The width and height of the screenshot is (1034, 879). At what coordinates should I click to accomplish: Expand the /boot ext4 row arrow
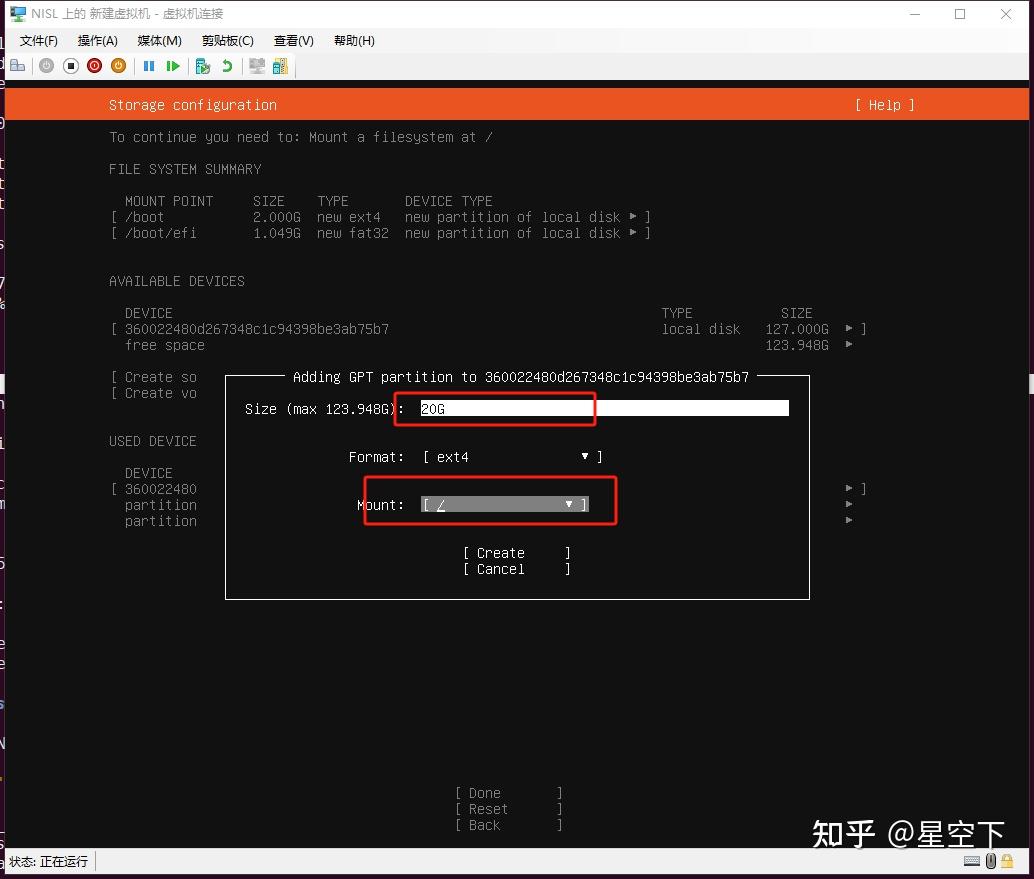(x=633, y=216)
